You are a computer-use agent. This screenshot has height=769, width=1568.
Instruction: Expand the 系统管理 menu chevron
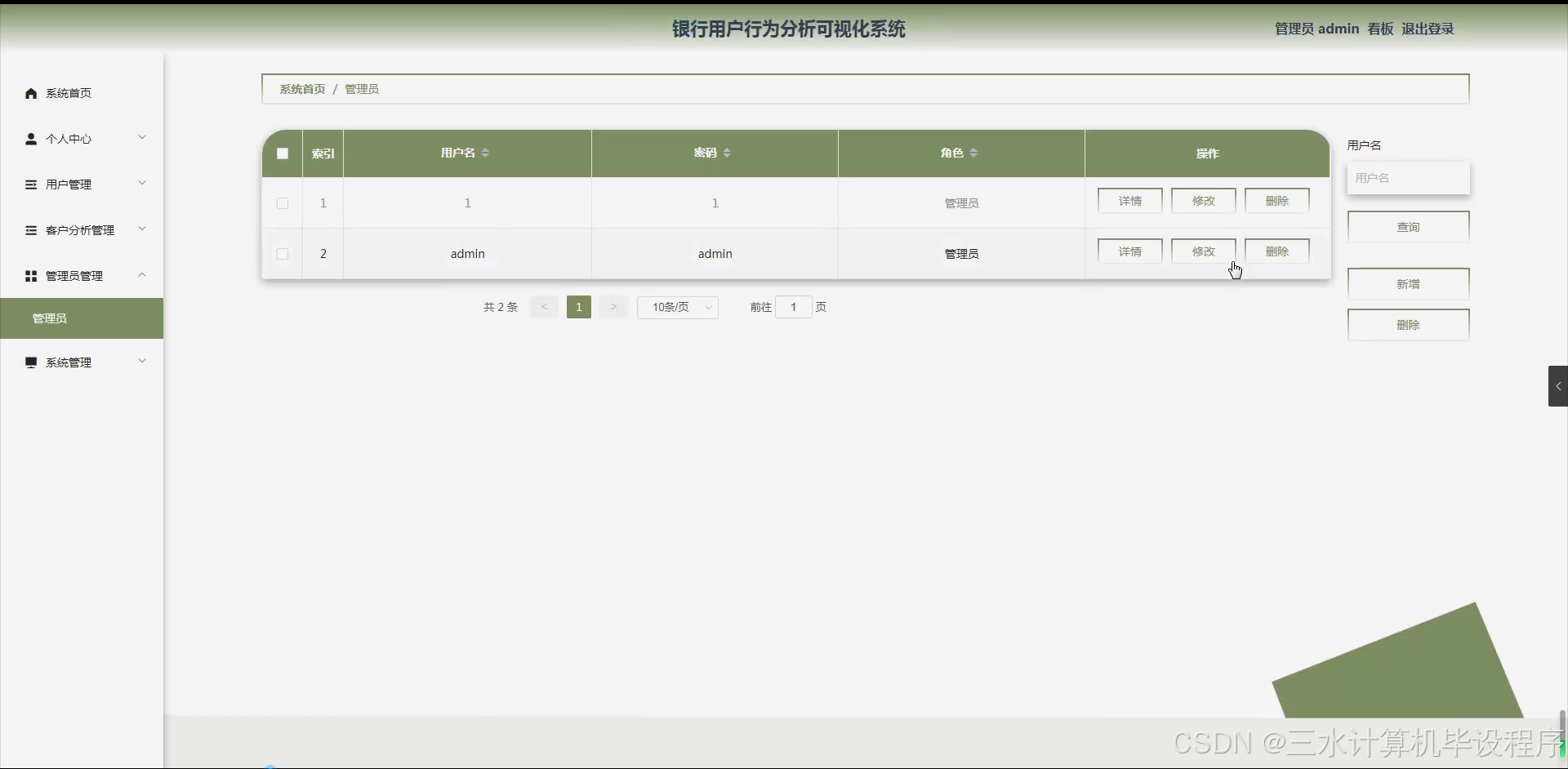(142, 362)
